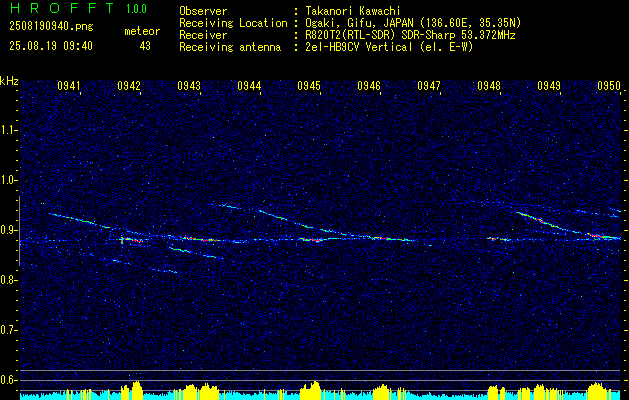Click the 1.0 kHz axis label
629x400 pixels.
pos(8,180)
